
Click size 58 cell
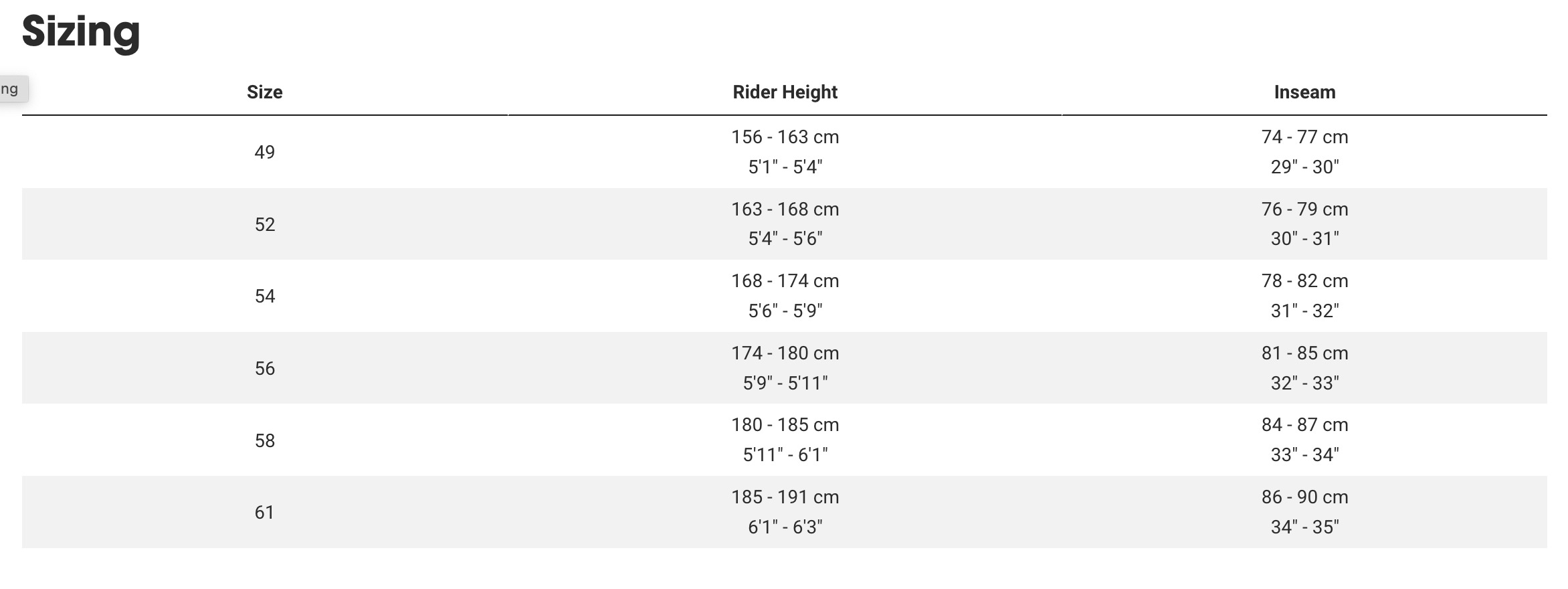tap(264, 440)
